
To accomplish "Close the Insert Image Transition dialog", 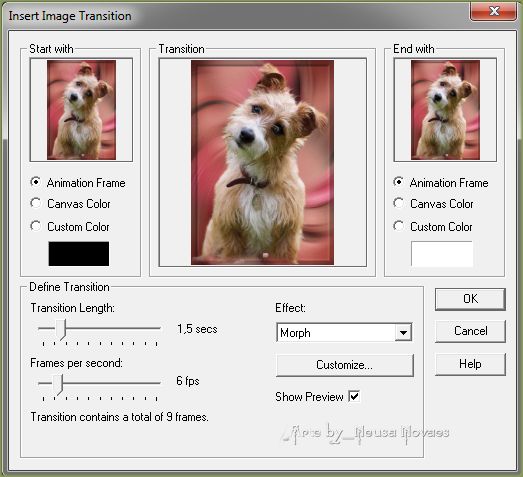I will click(493, 11).
